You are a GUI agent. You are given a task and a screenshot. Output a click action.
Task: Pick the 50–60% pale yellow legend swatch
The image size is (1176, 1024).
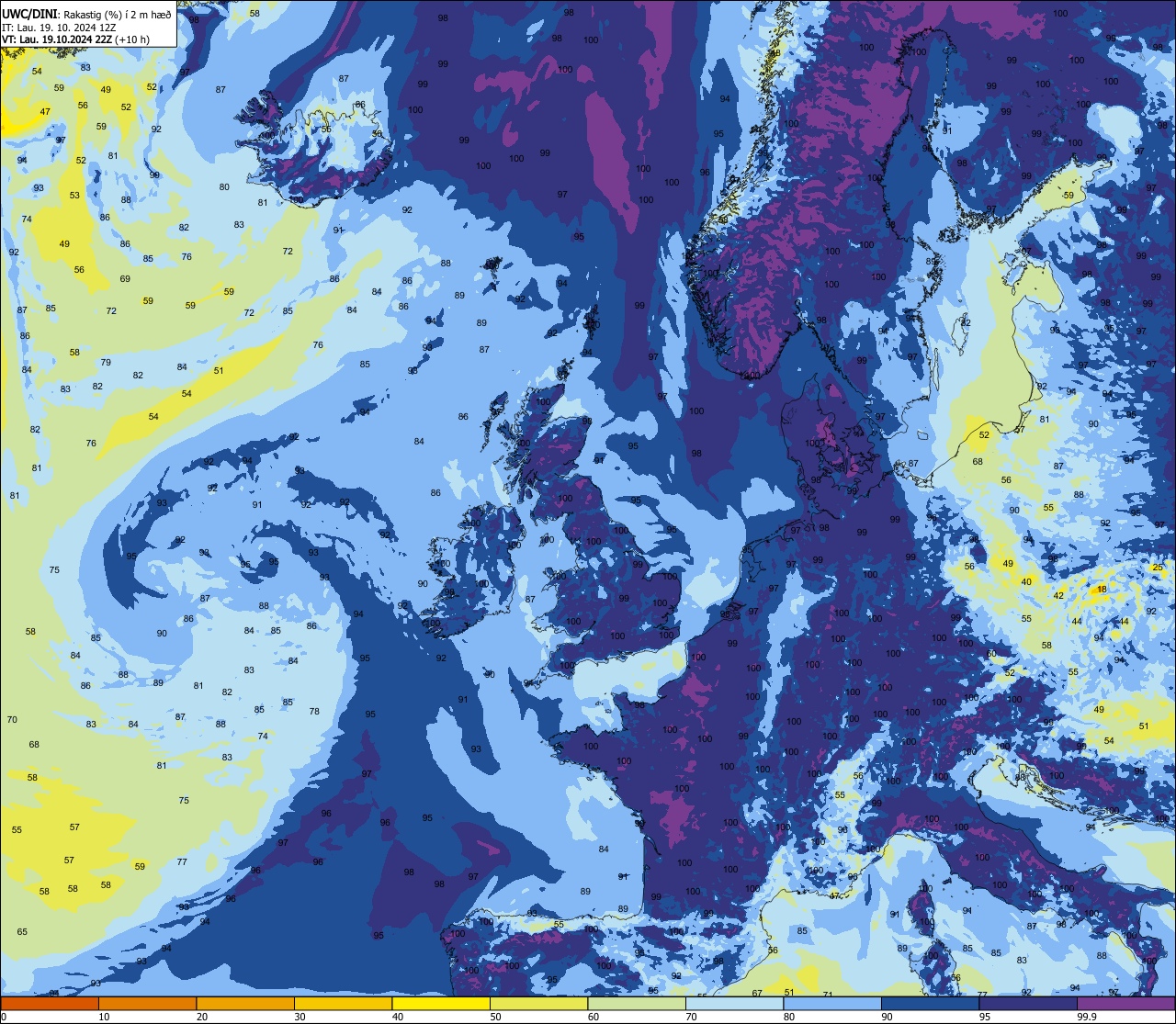click(x=538, y=1003)
